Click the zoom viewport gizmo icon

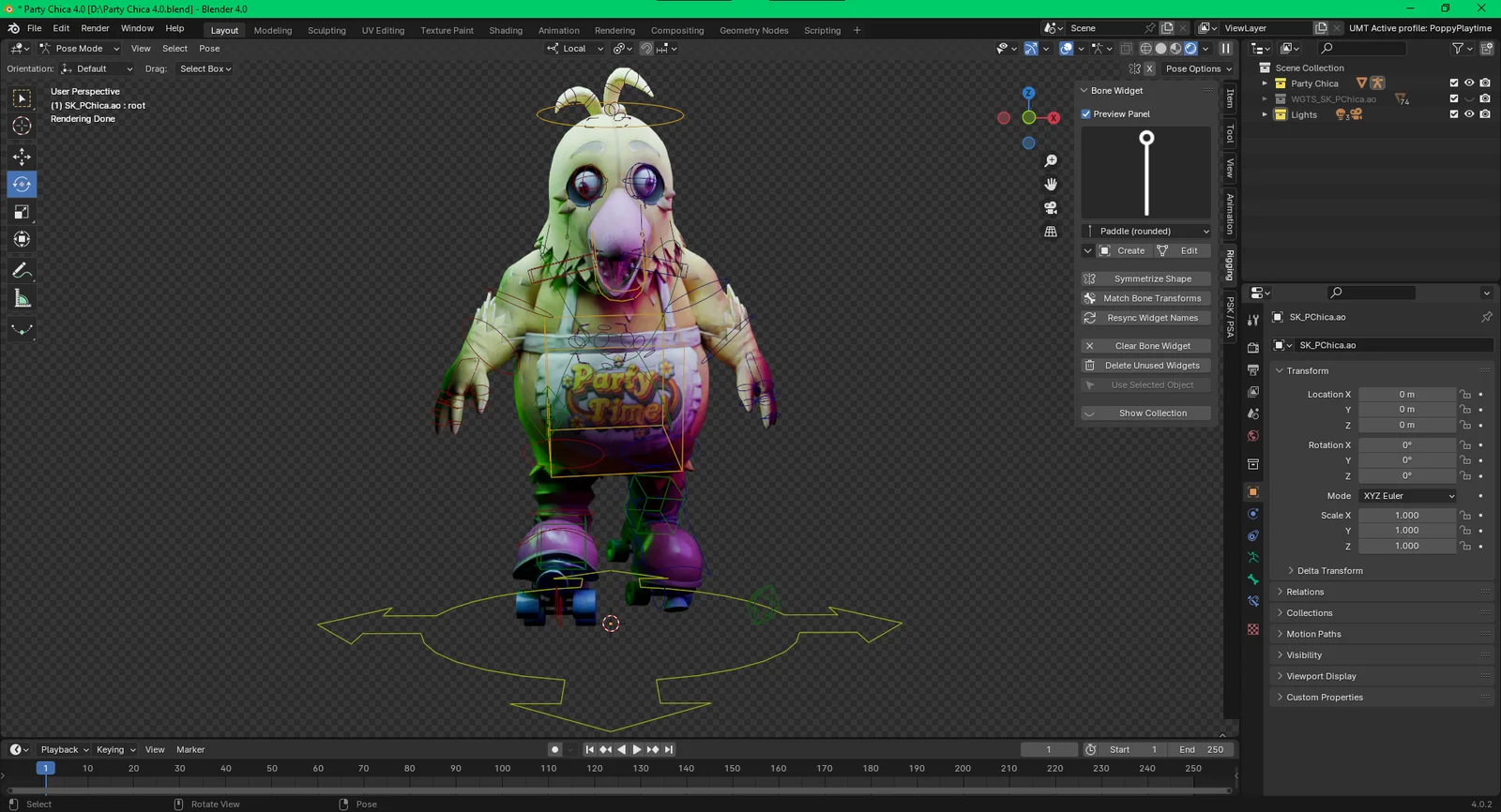coord(1051,161)
